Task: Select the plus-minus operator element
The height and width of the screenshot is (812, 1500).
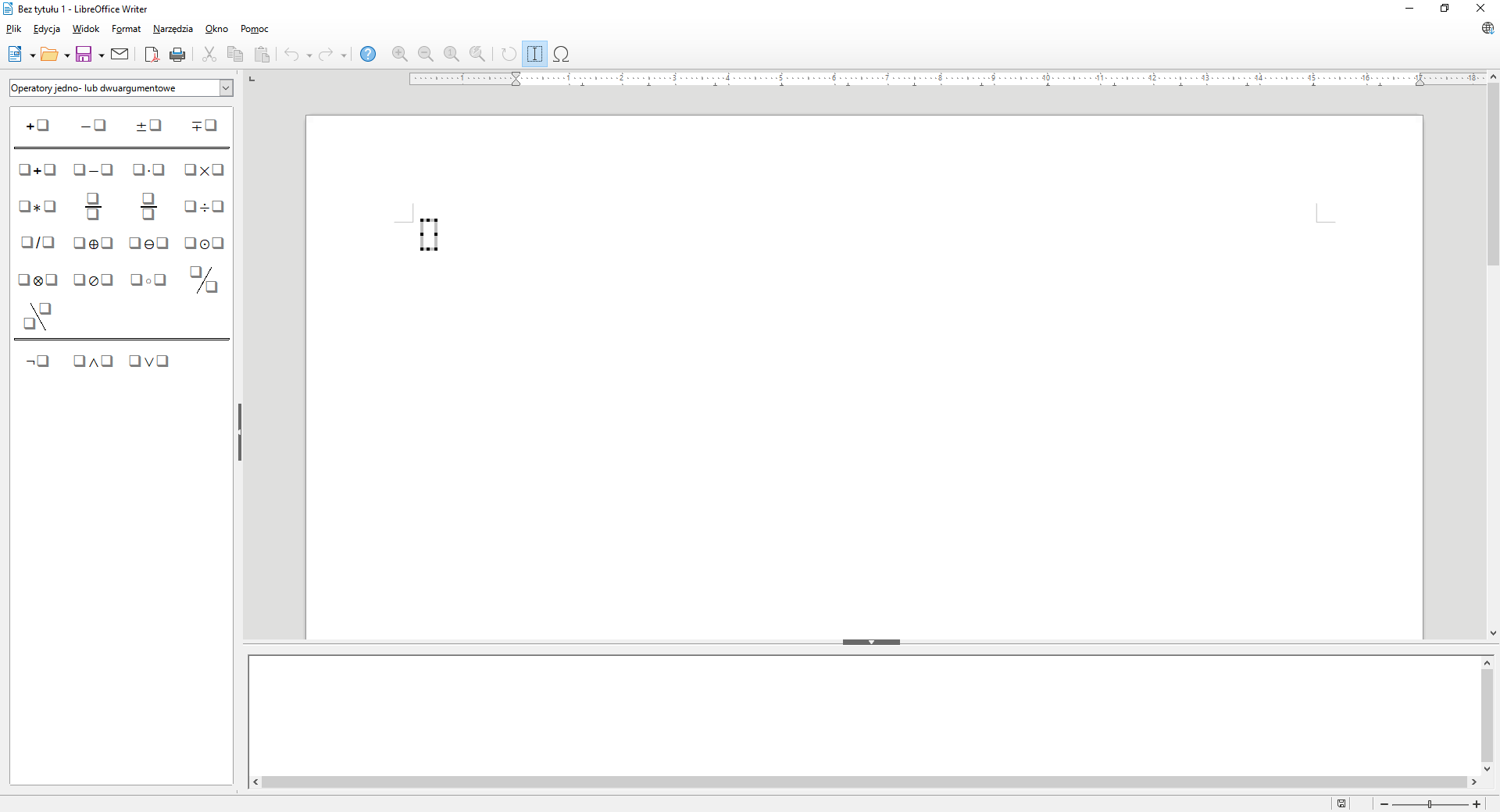Action: point(148,125)
